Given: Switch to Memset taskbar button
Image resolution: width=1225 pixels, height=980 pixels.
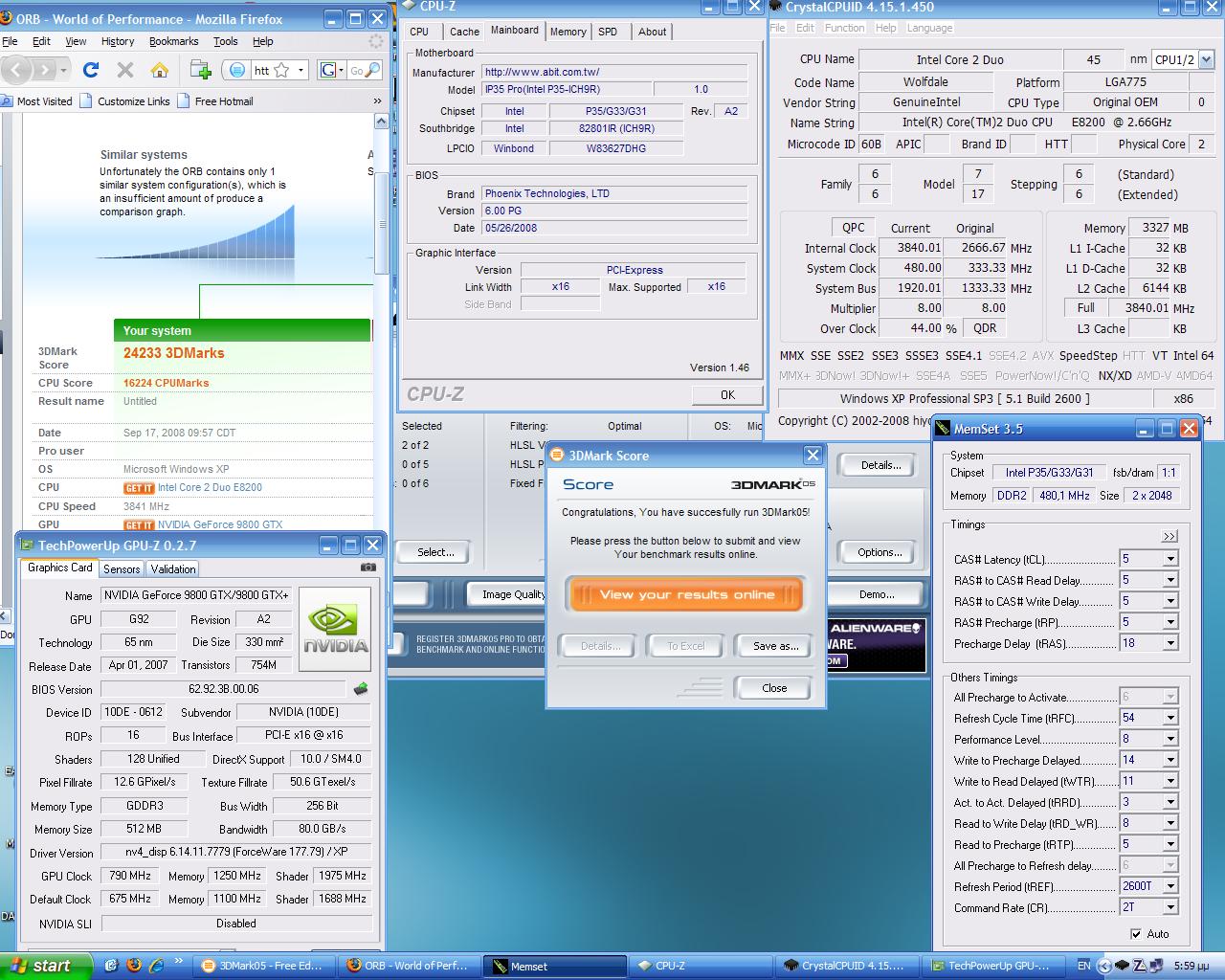Looking at the screenshot, I should [x=555, y=966].
